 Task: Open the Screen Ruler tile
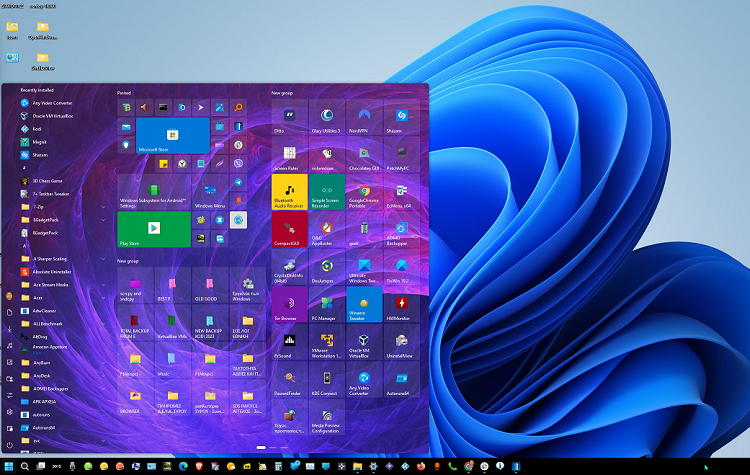click(x=289, y=155)
